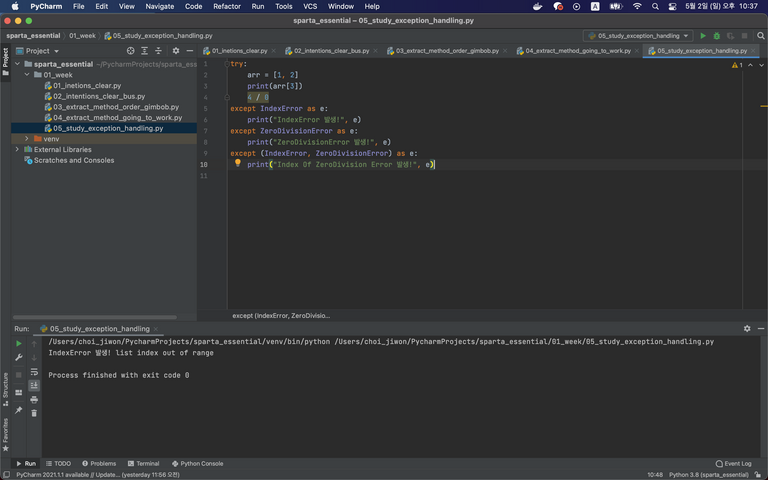The height and width of the screenshot is (480, 768).
Task: Hide the Run panel with minus icon
Action: [761, 329]
